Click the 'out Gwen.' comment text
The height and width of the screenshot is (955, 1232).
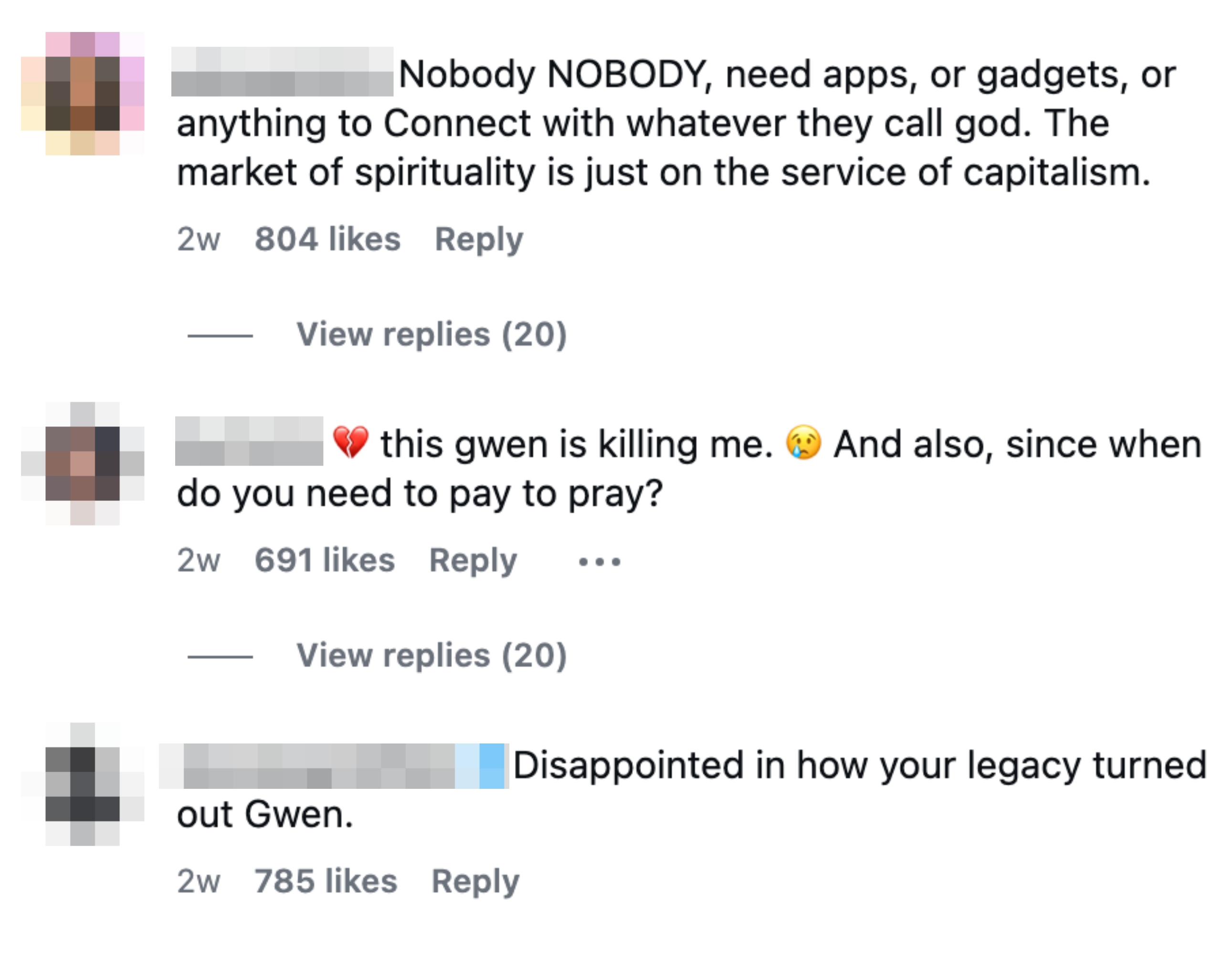tap(264, 815)
